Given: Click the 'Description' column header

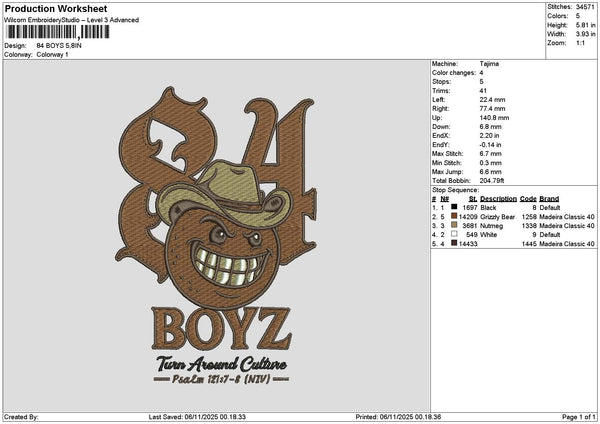Looking at the screenshot, I should 498,199.
